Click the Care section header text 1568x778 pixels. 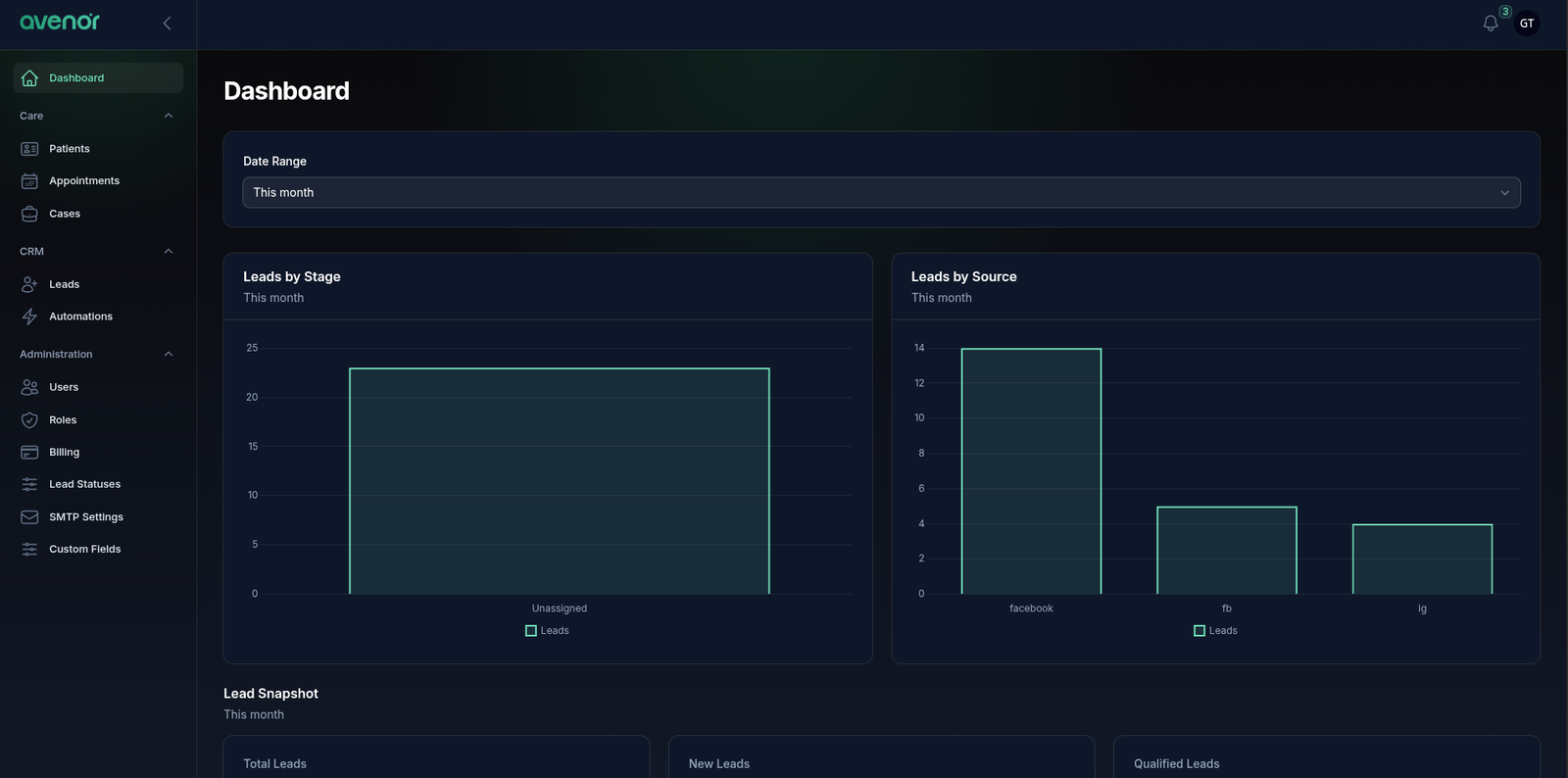(31, 116)
